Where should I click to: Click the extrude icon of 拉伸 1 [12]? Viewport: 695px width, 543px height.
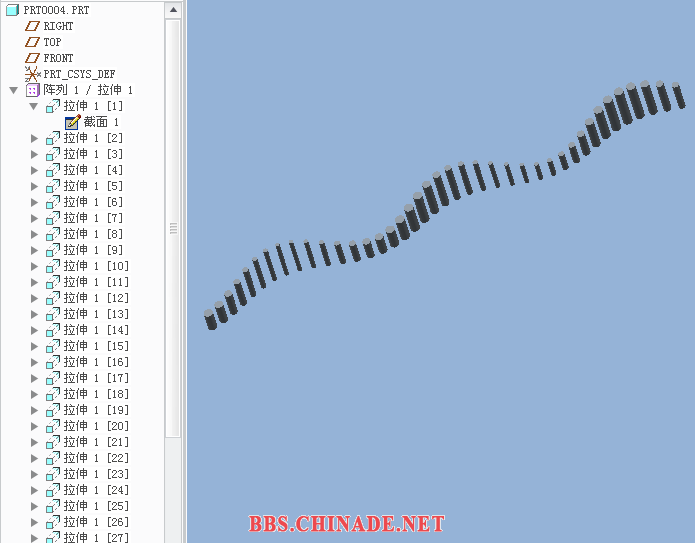(53, 298)
